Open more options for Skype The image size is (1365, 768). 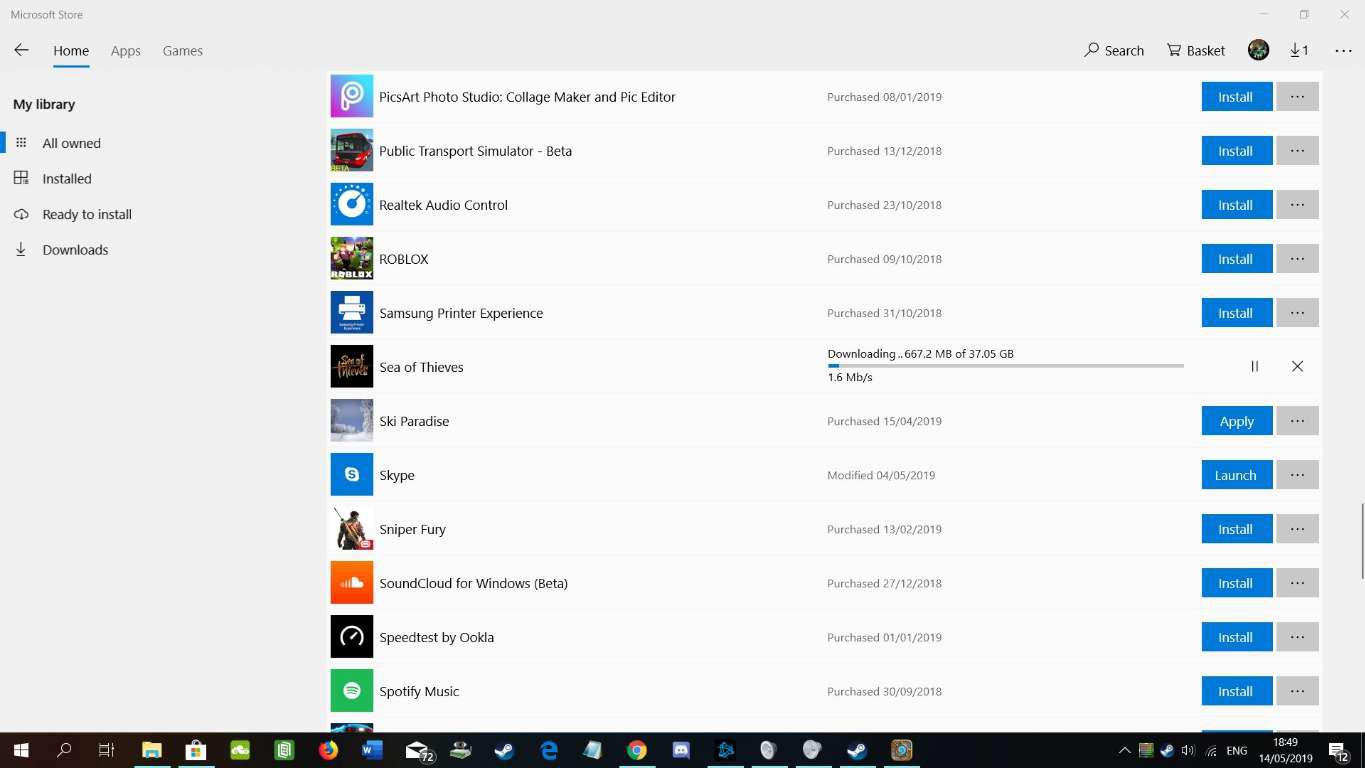pos(1297,474)
